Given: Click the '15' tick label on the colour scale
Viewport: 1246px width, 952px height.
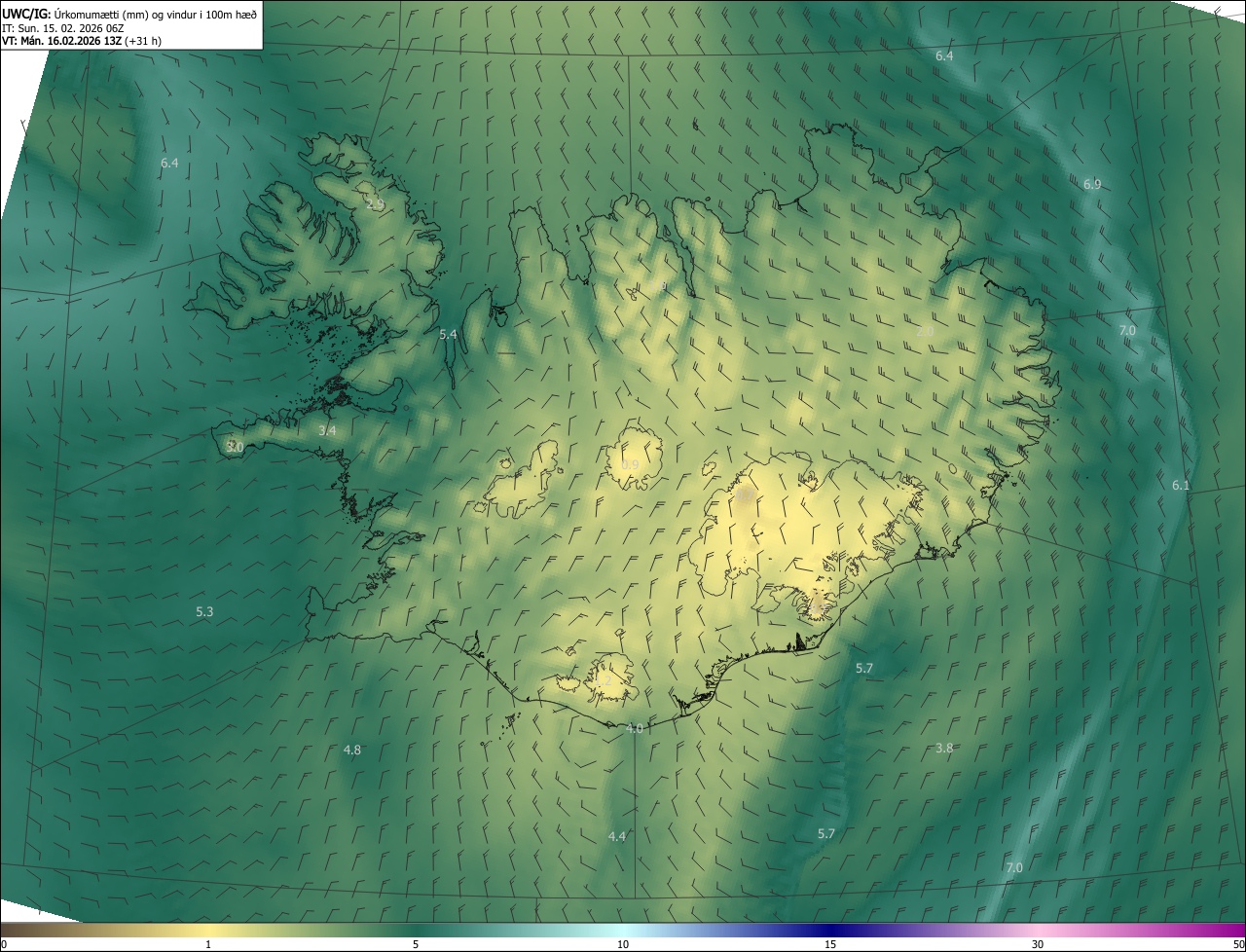Looking at the screenshot, I should click(x=830, y=944).
